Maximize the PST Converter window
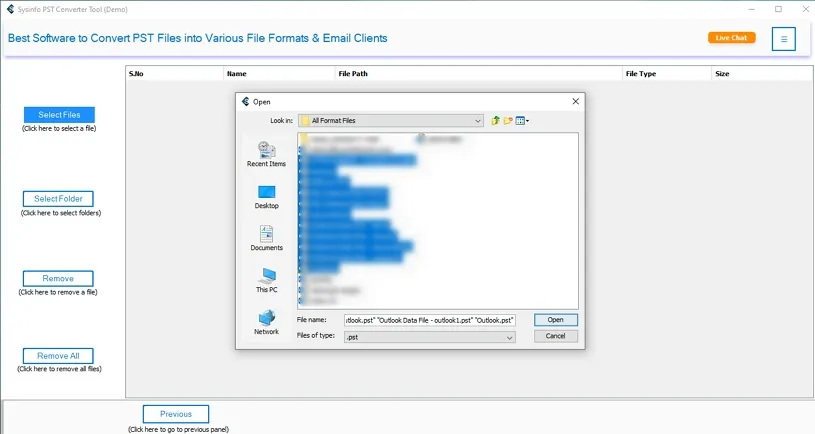Screen dimensions: 815x434 coord(778,9)
